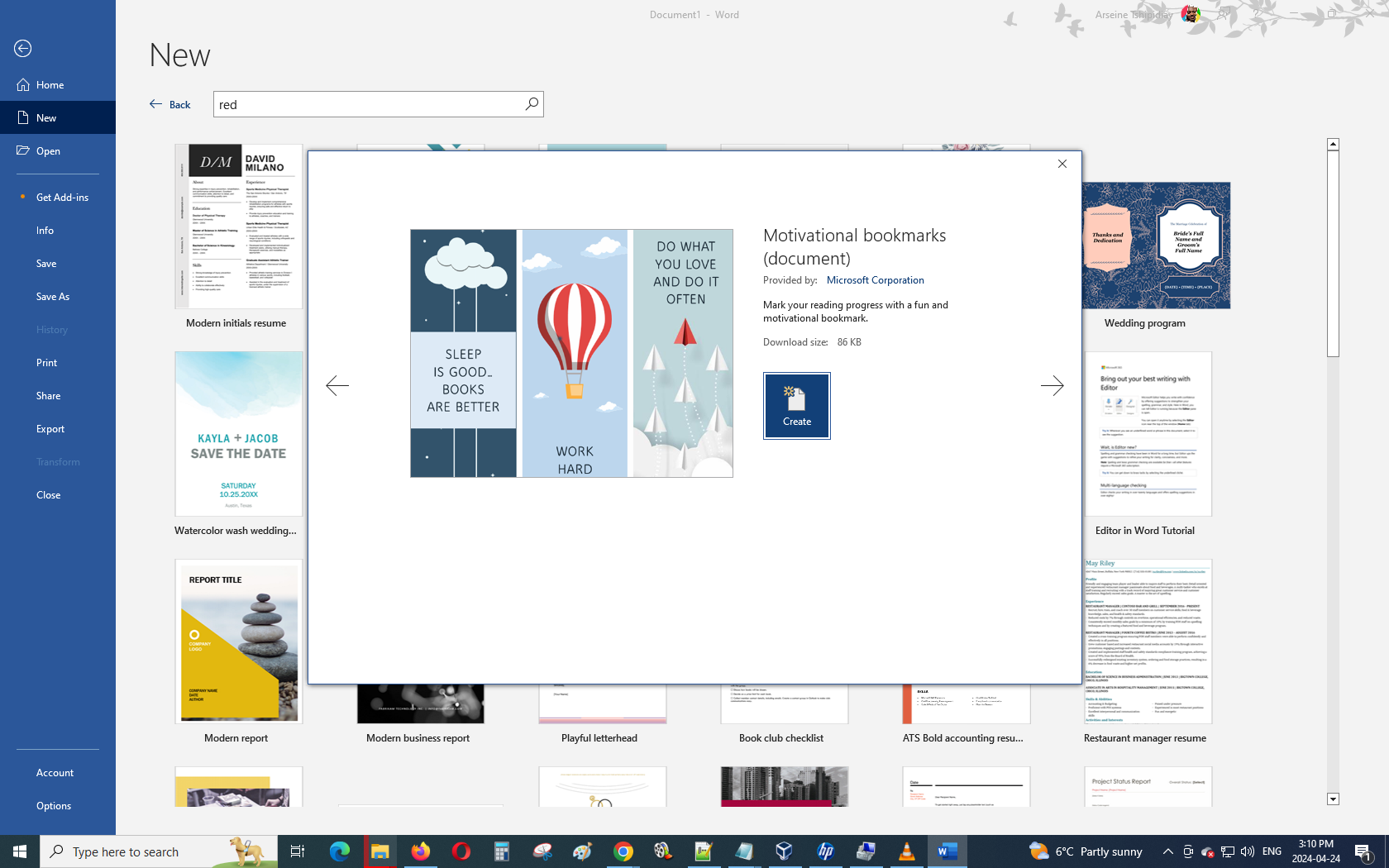Go to next template with right arrow
The image size is (1389, 868).
point(1052,386)
